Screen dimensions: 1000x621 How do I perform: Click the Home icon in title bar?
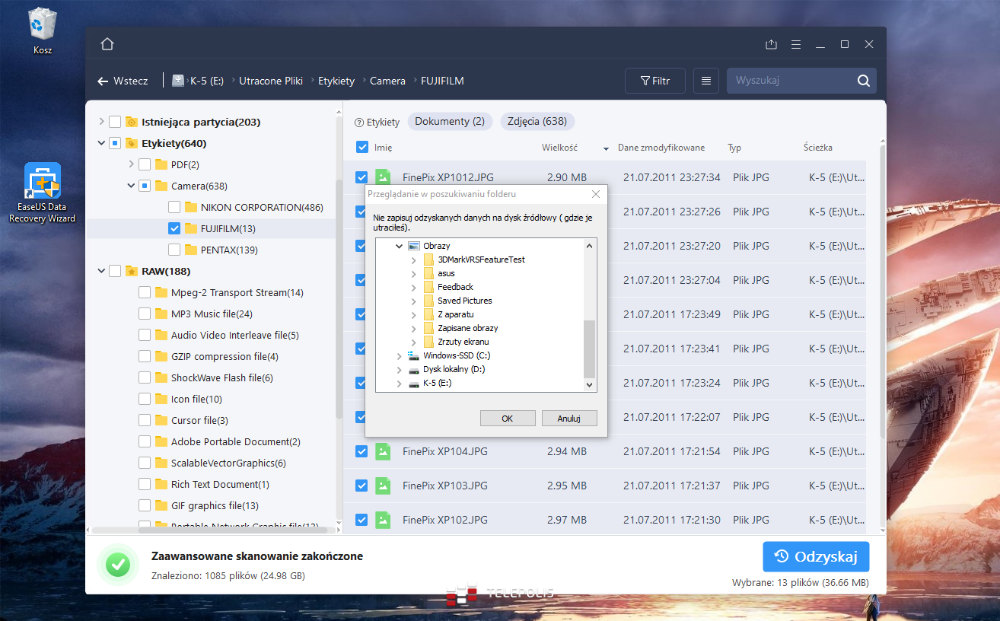tap(107, 44)
